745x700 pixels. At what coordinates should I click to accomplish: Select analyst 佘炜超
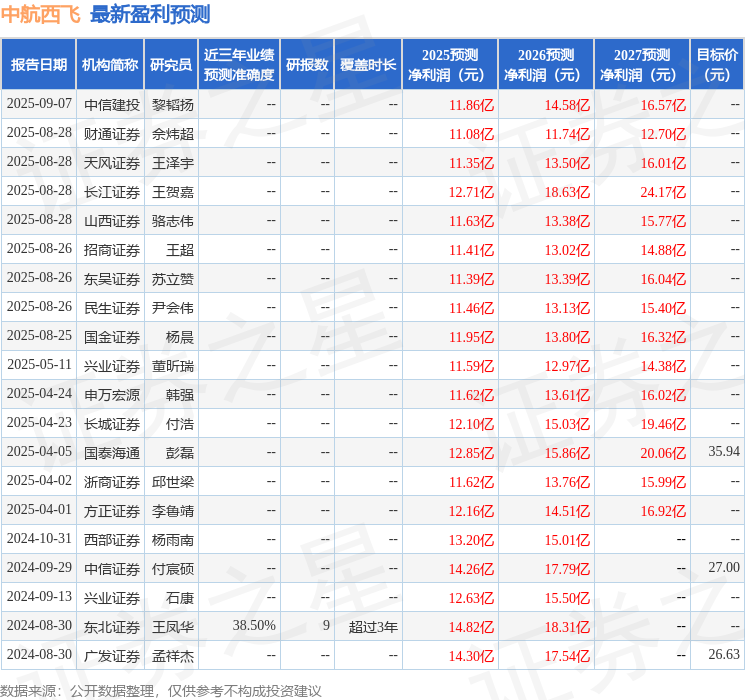(x=173, y=134)
